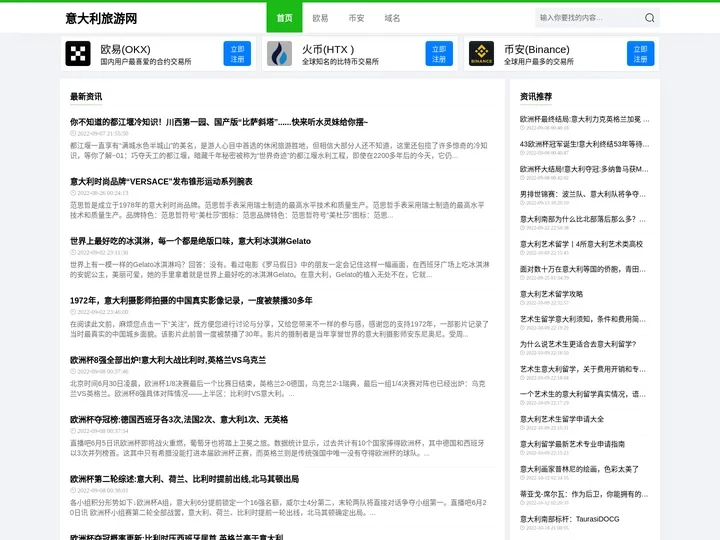The image size is (720, 540).
Task: Open sidebar link 男排世锦赛：波兰队
Action: [x=583, y=194]
